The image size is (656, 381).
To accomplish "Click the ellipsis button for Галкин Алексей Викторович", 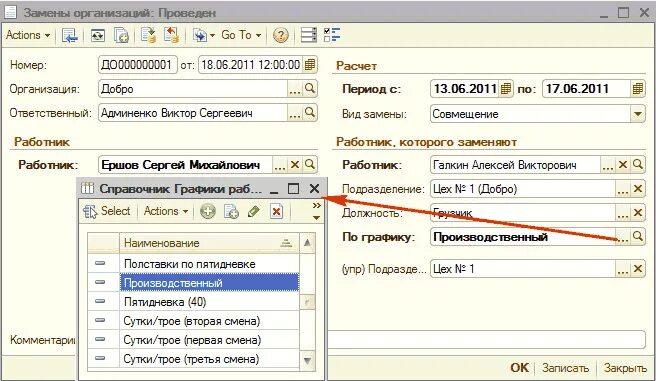I will click(x=608, y=165).
